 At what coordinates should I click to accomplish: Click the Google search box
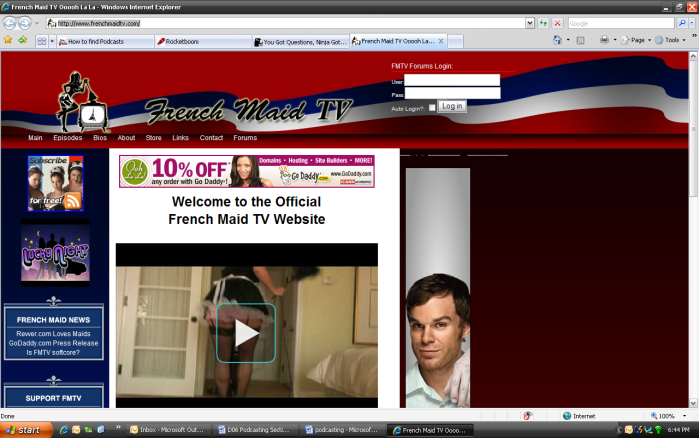(x=621, y=23)
